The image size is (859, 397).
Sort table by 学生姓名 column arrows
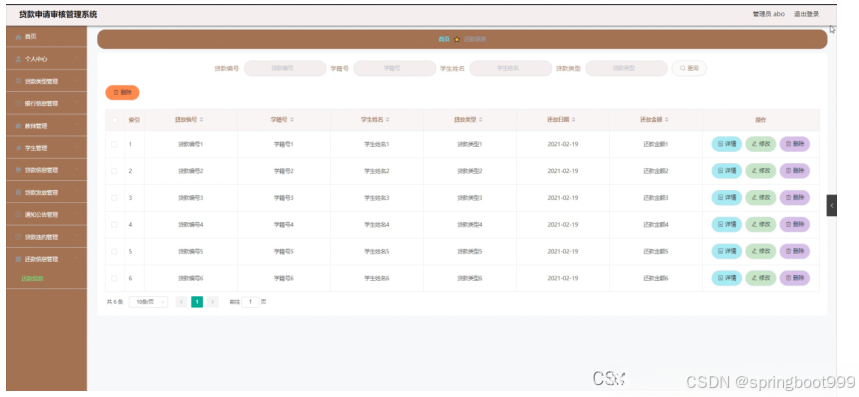point(388,119)
